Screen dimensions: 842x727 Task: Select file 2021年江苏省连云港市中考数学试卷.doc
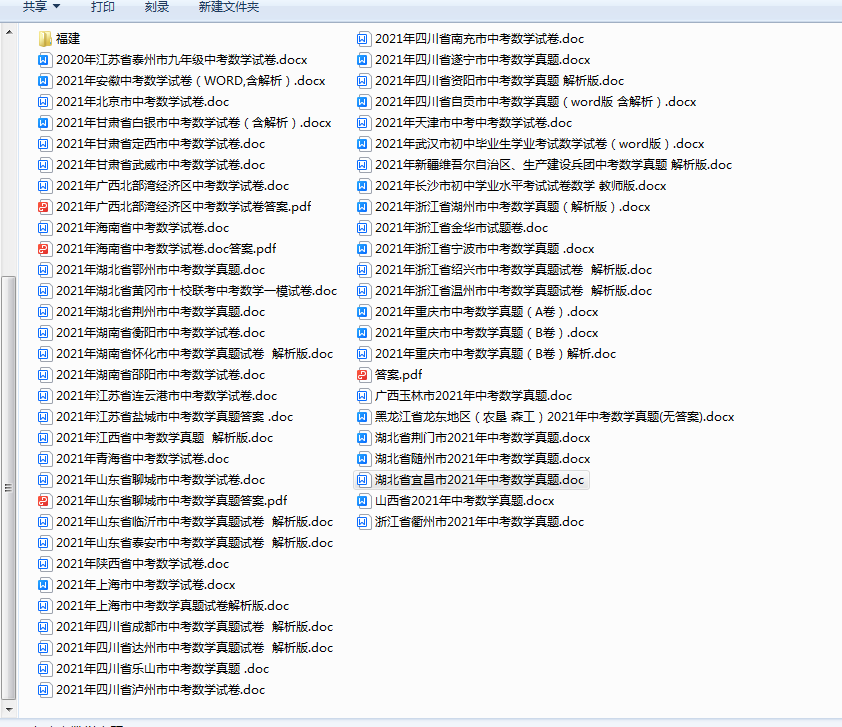(x=157, y=396)
